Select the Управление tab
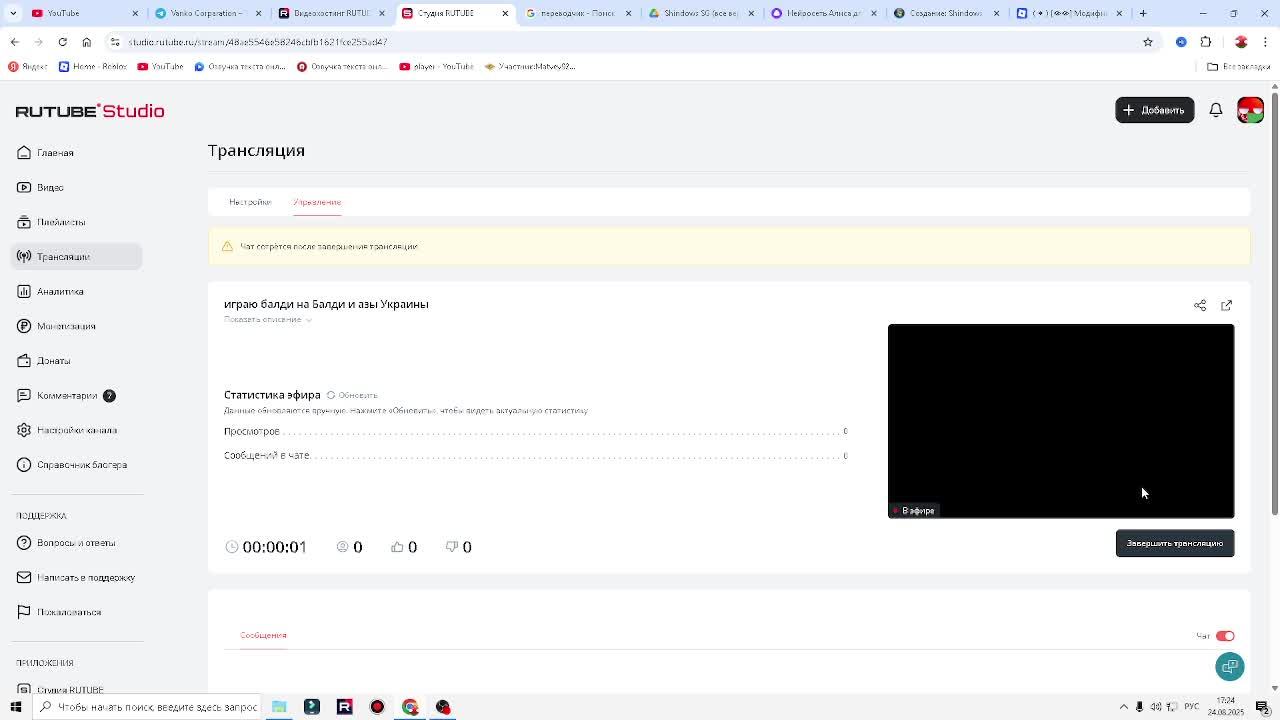This screenshot has height=720, width=1280. pyautogui.click(x=317, y=202)
